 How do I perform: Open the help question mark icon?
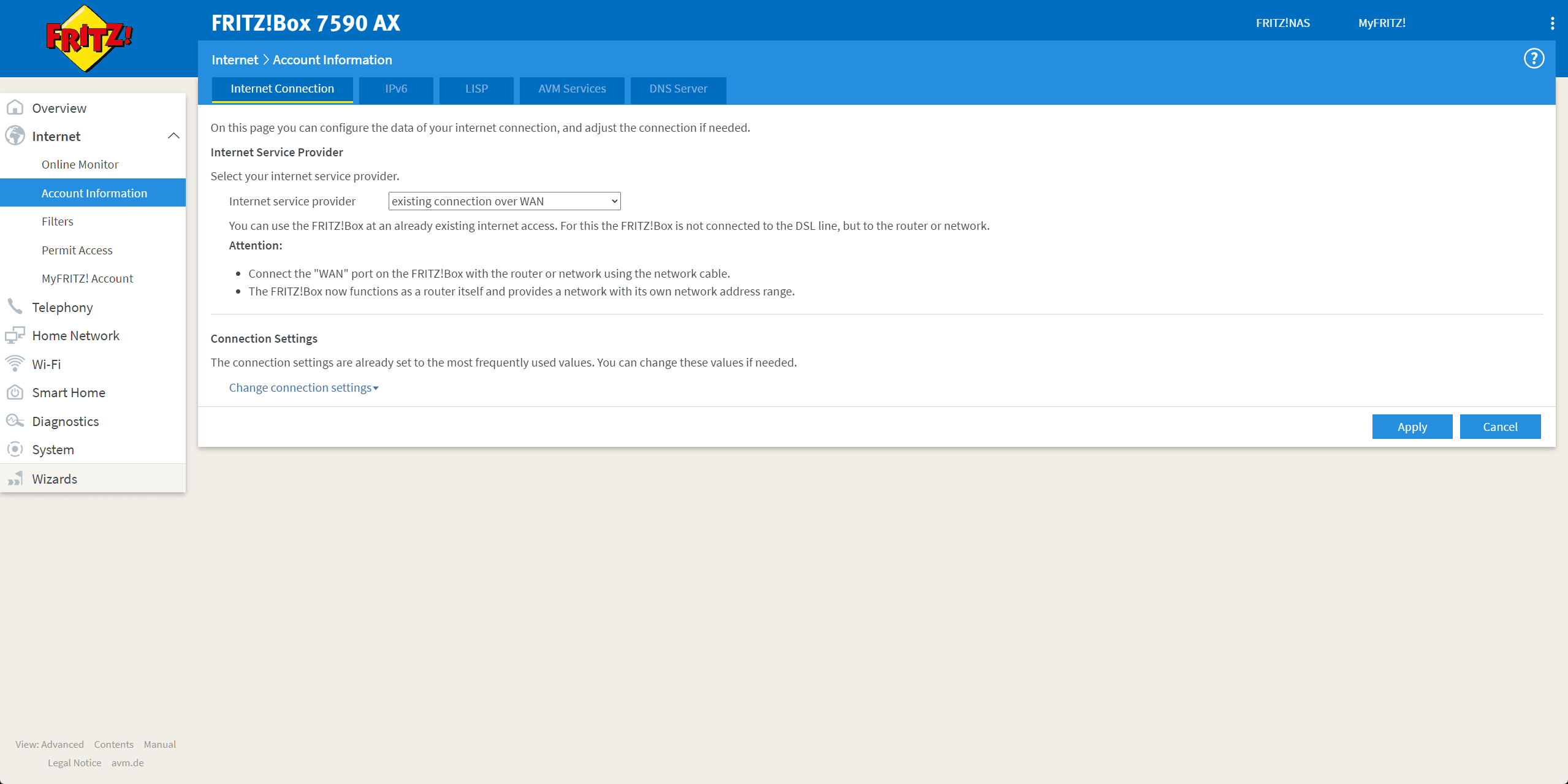(1534, 59)
